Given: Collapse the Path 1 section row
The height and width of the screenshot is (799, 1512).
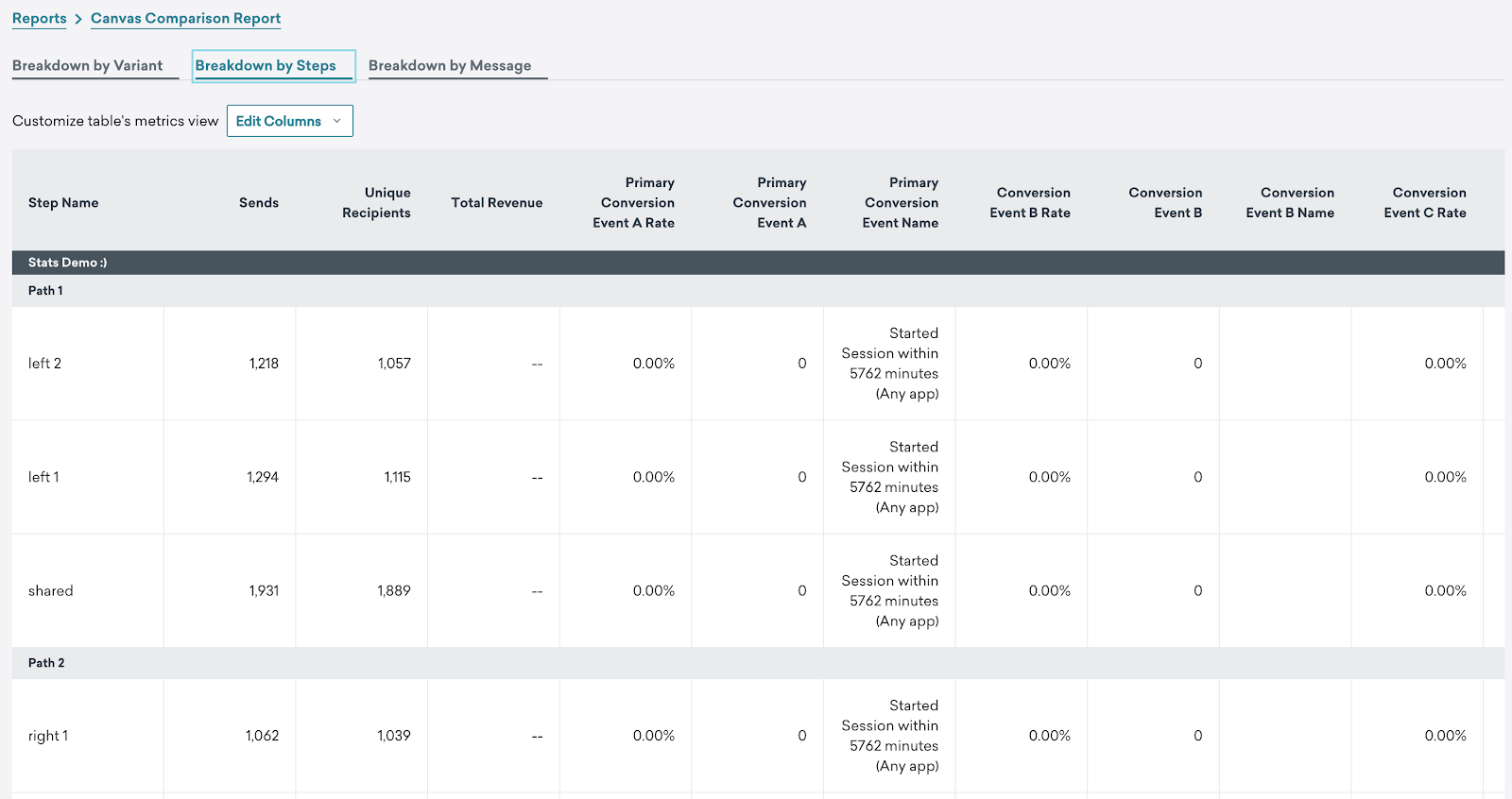Looking at the screenshot, I should (758, 291).
